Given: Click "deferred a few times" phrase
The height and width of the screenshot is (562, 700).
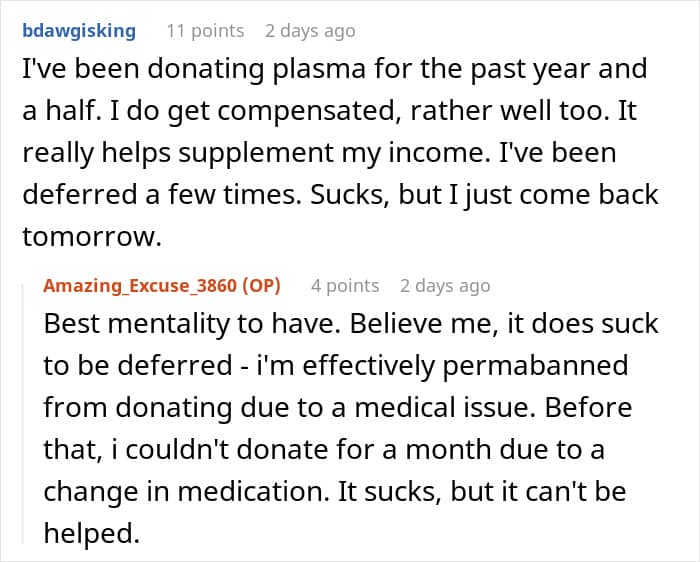Looking at the screenshot, I should (162, 195).
